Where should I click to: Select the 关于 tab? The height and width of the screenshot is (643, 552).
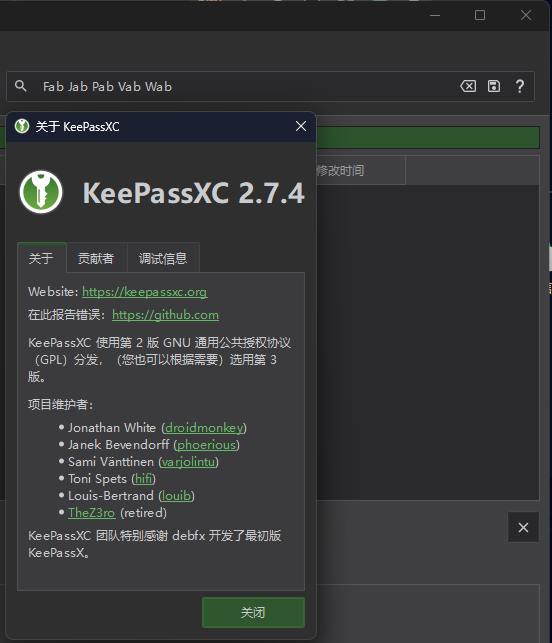(41, 258)
